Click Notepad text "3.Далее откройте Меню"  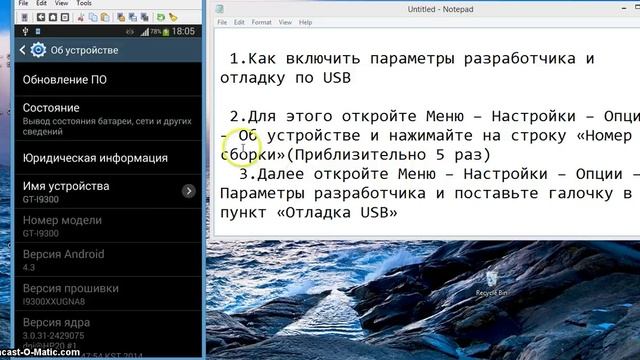pos(337,174)
